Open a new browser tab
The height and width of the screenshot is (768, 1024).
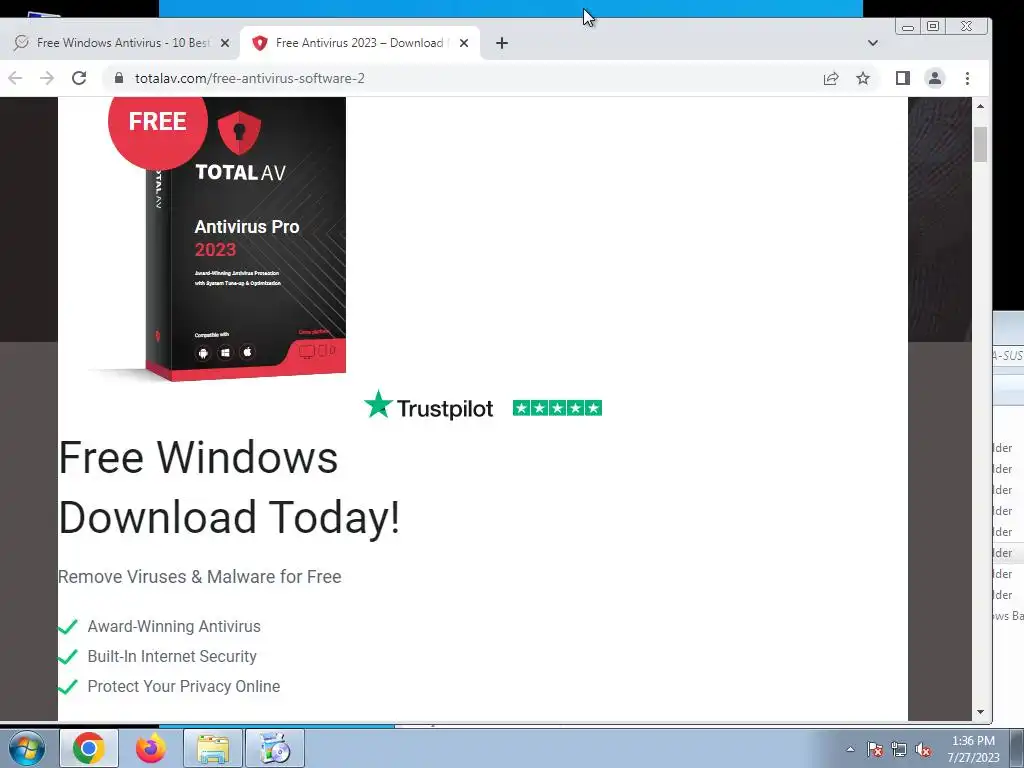pyautogui.click(x=502, y=43)
